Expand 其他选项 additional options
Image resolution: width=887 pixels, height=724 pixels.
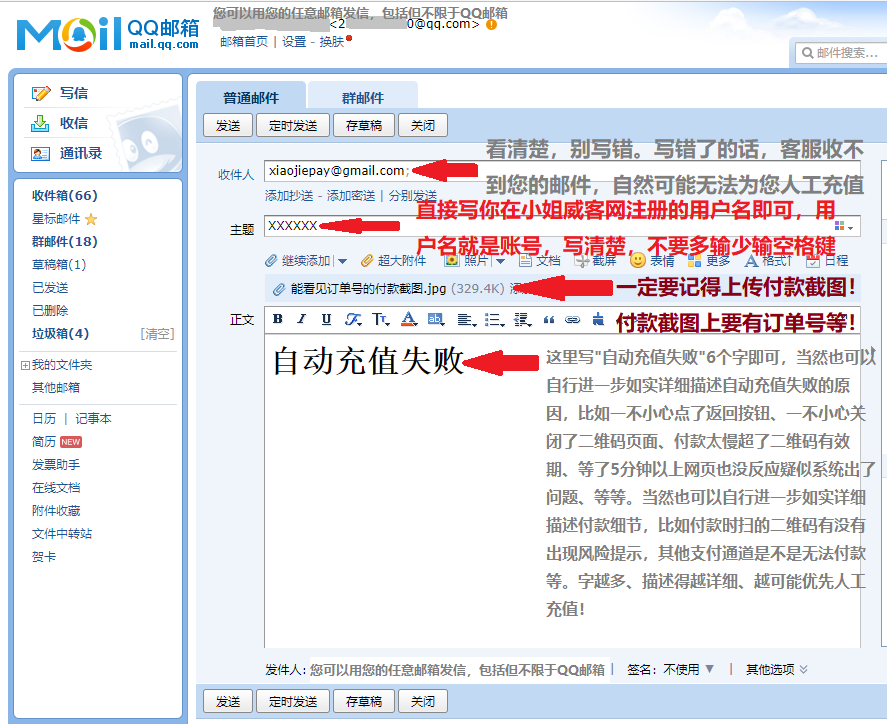point(803,670)
